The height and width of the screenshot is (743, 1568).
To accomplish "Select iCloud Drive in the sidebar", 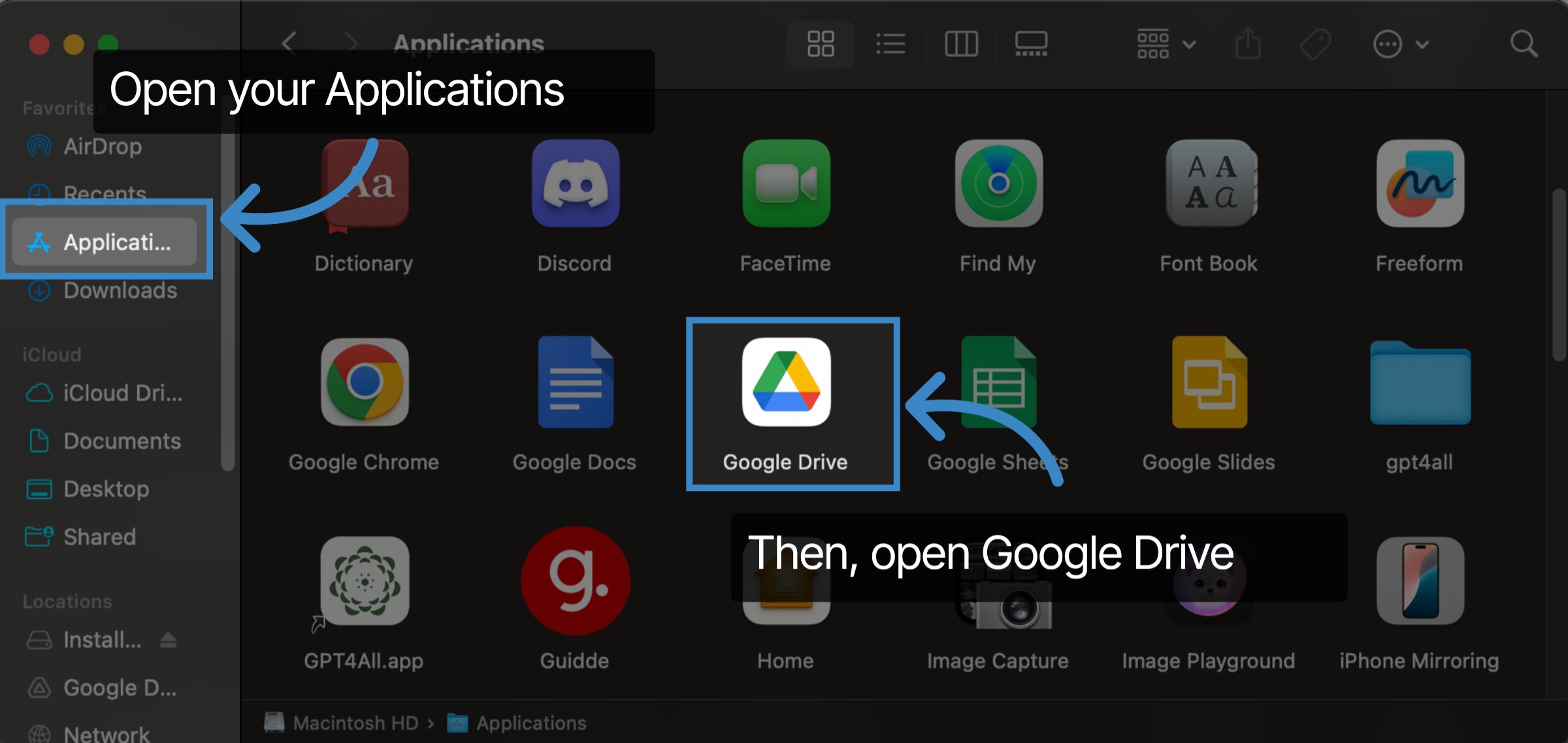I will click(105, 393).
